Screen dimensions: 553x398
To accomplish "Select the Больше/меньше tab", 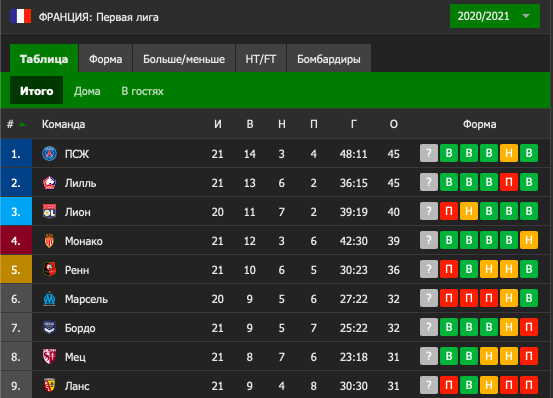I will point(184,59).
